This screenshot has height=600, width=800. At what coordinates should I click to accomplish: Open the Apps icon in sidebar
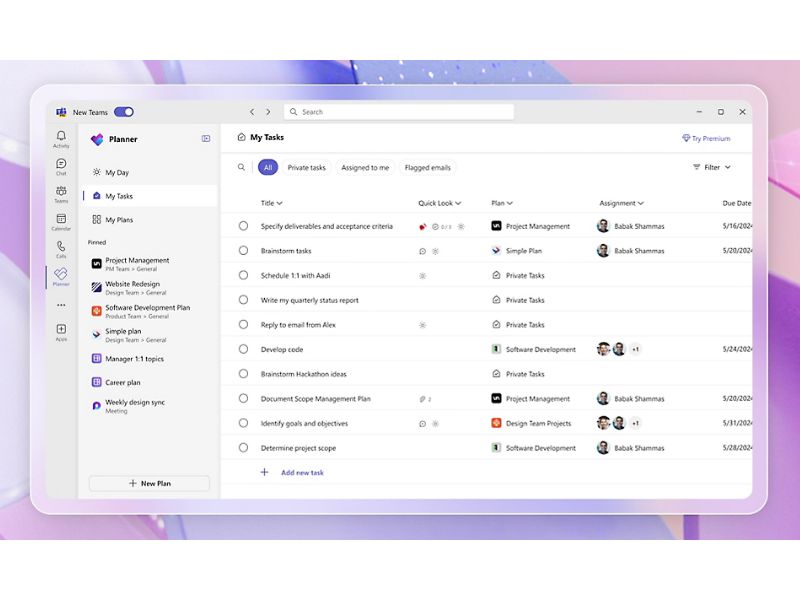pos(61,331)
